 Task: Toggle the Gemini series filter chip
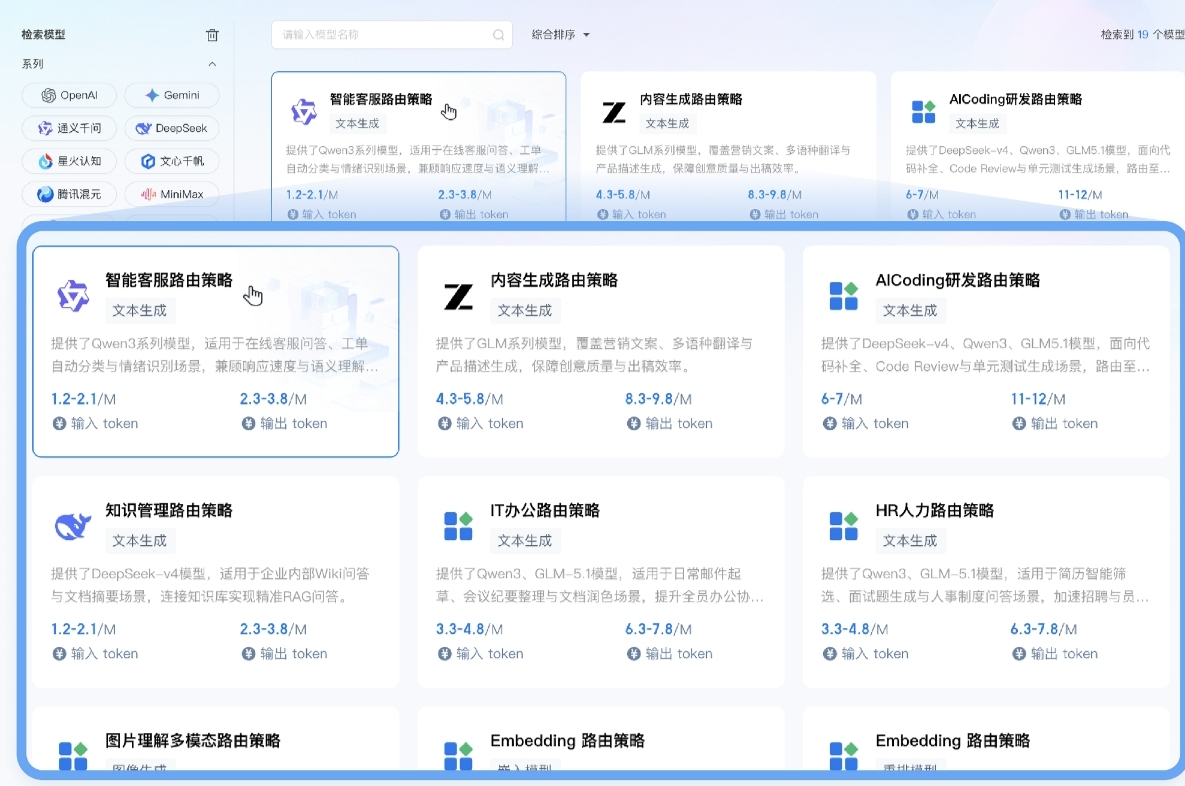pyautogui.click(x=172, y=95)
